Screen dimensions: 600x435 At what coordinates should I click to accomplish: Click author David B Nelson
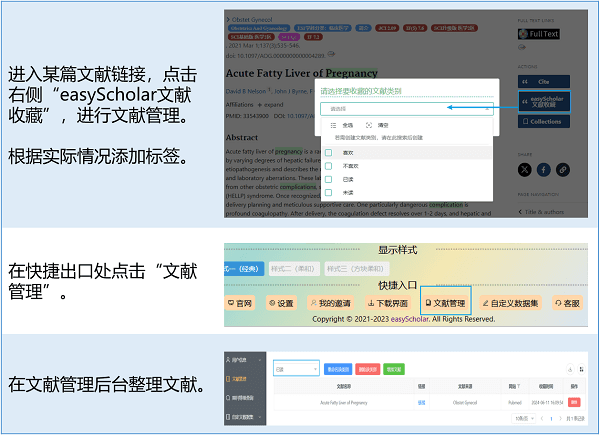(246, 91)
